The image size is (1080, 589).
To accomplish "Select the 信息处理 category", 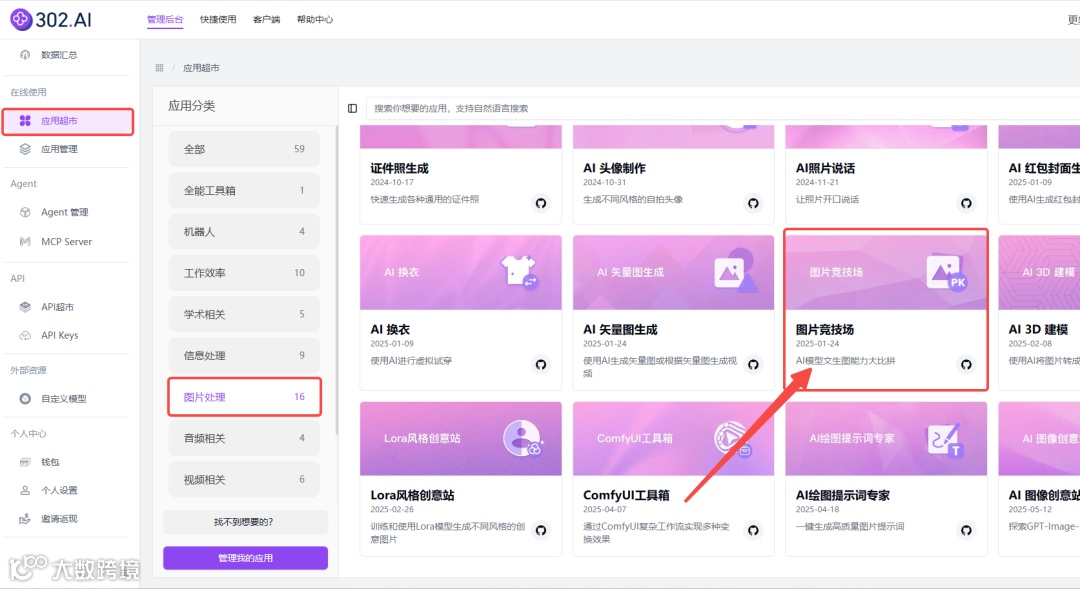I will coord(244,355).
